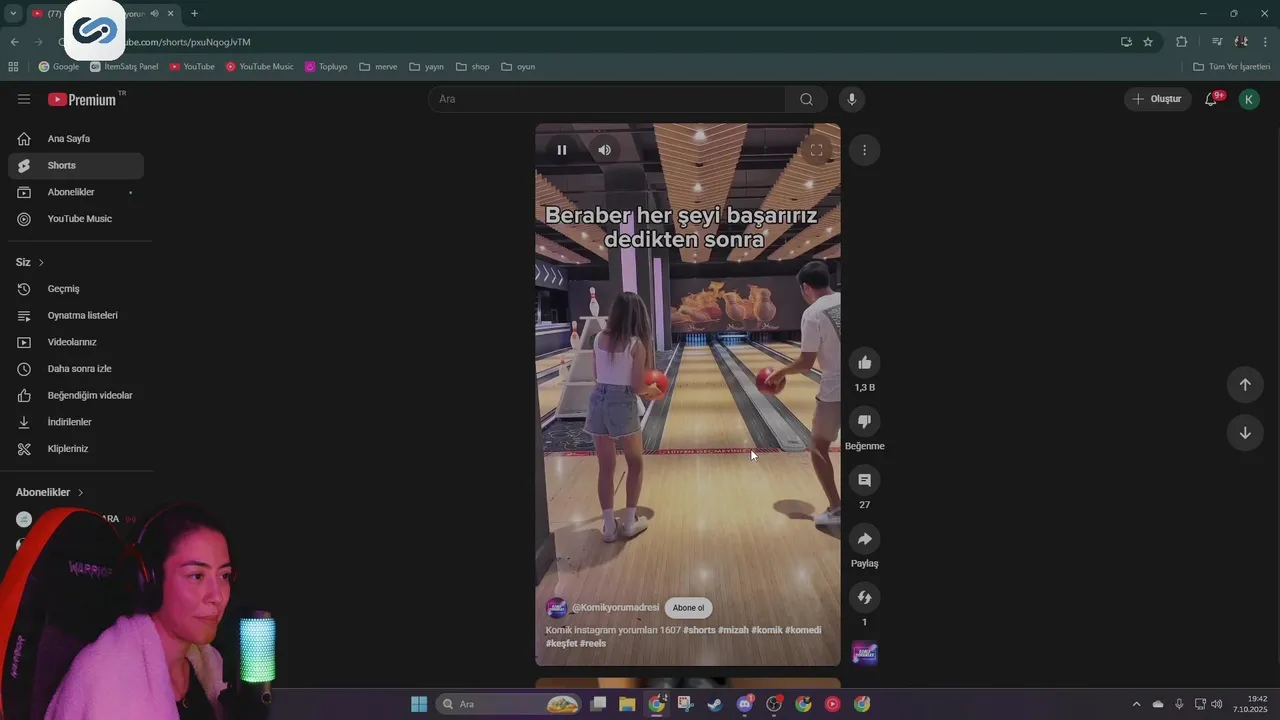Select Shorts in the sidebar

coord(76,165)
